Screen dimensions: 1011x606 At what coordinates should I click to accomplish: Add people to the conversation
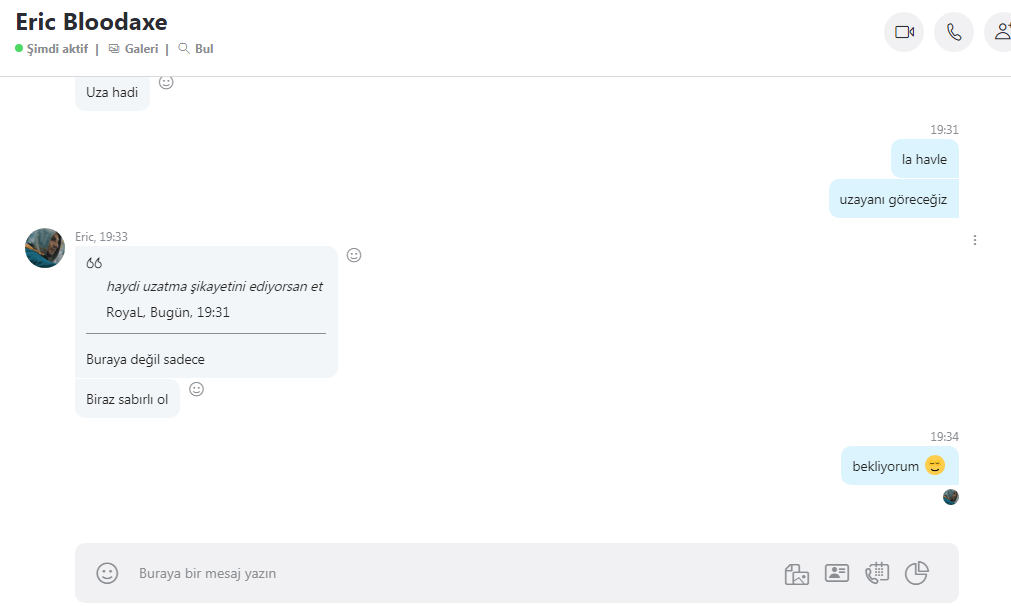[x=1001, y=32]
